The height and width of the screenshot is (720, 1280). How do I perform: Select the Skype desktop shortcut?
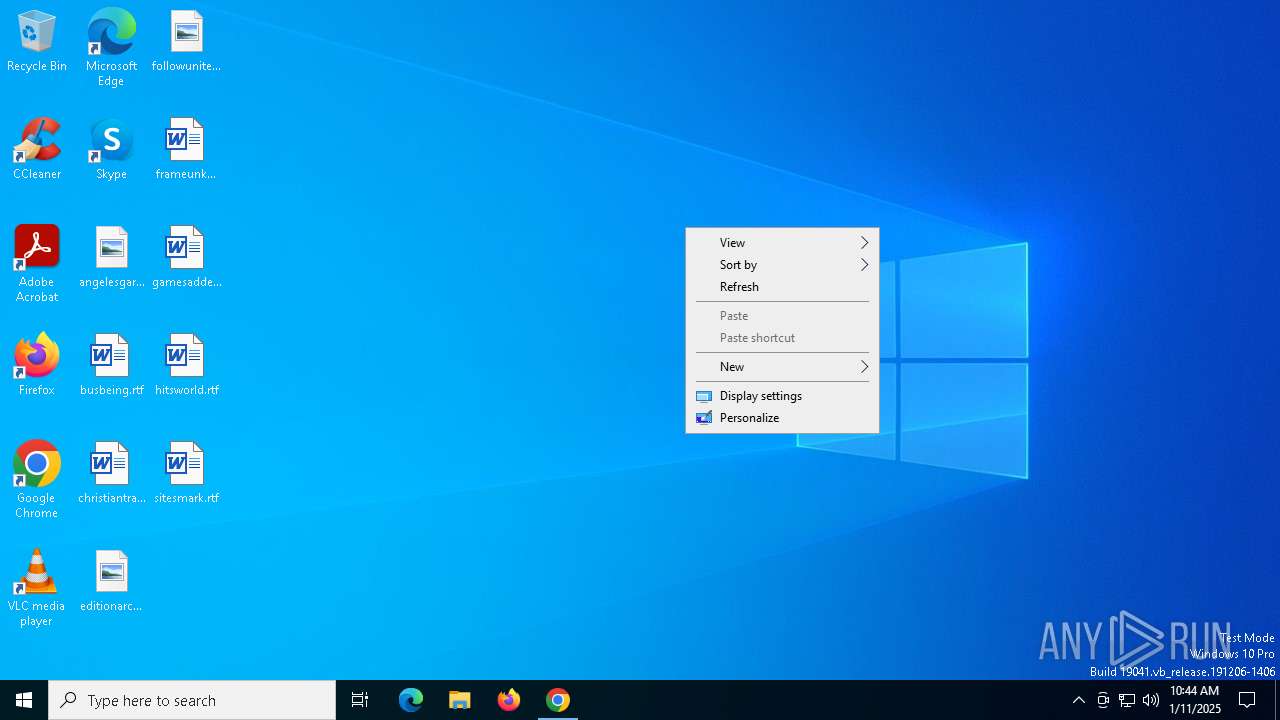(x=111, y=150)
